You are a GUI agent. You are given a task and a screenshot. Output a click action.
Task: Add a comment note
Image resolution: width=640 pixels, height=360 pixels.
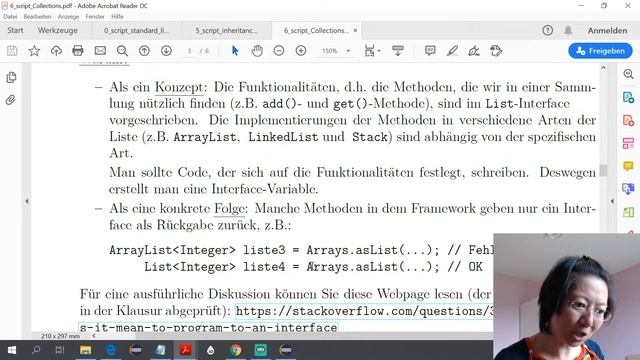430,51
